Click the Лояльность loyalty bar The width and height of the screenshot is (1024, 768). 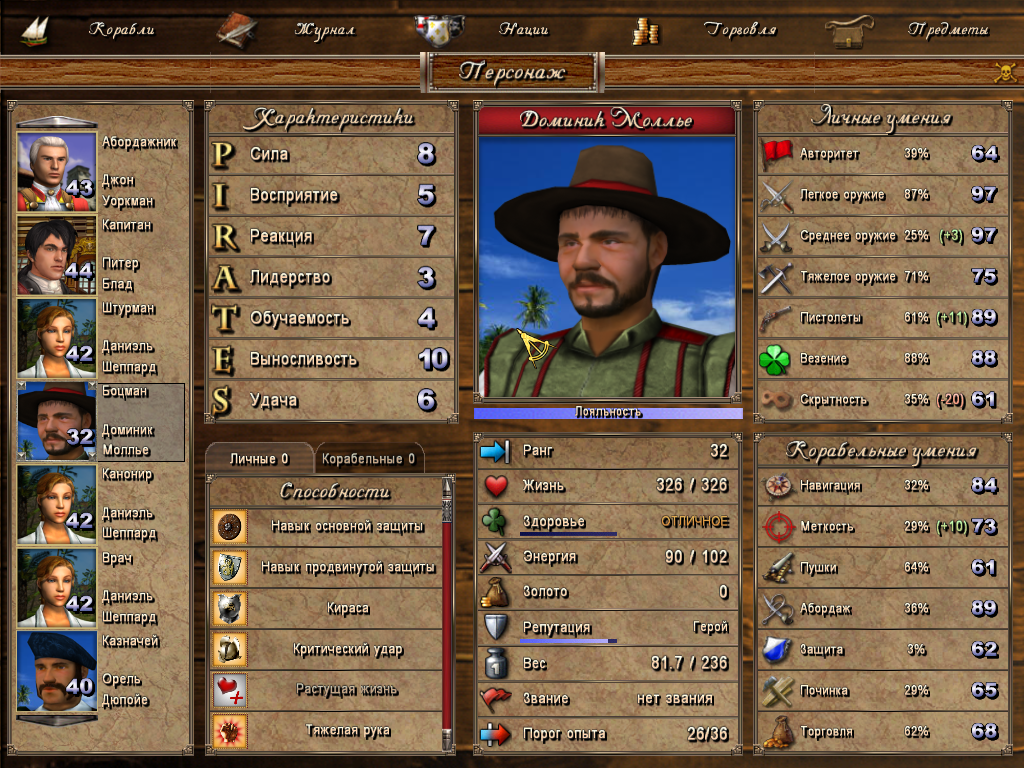(608, 413)
